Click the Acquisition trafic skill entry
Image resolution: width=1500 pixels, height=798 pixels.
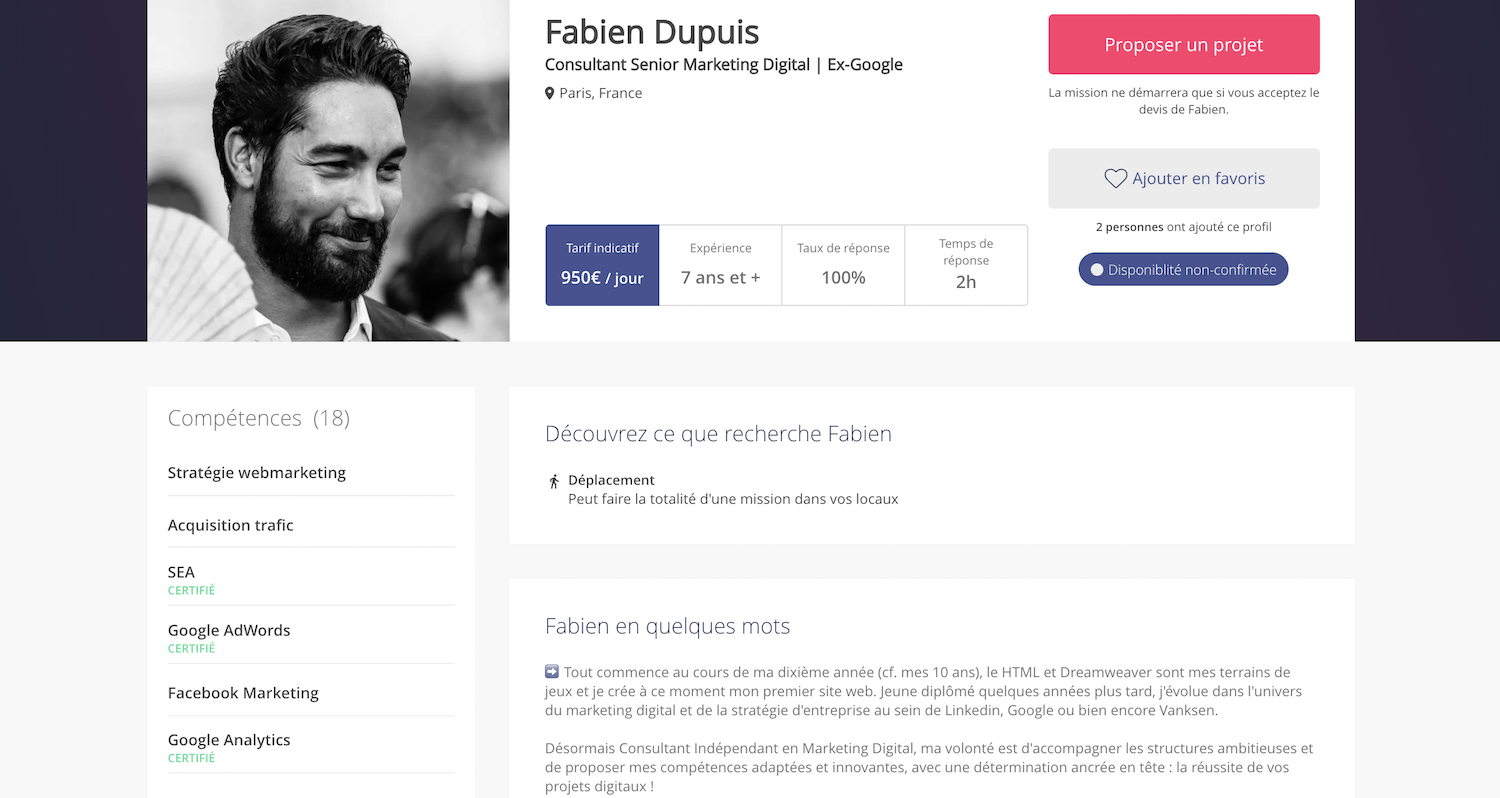231,524
